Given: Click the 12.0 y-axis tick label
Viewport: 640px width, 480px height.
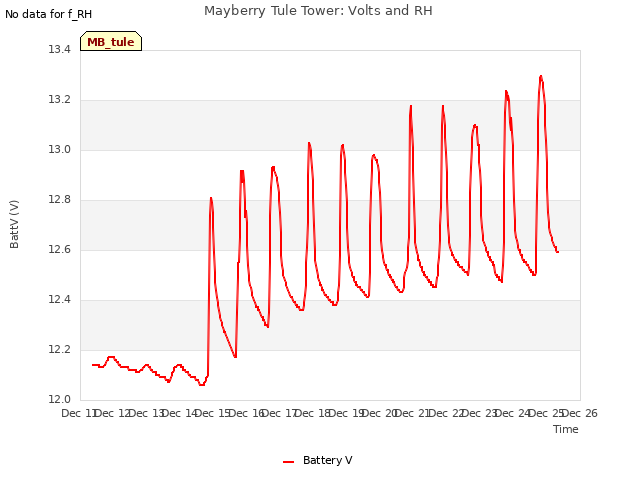Looking at the screenshot, I should coord(59,400).
